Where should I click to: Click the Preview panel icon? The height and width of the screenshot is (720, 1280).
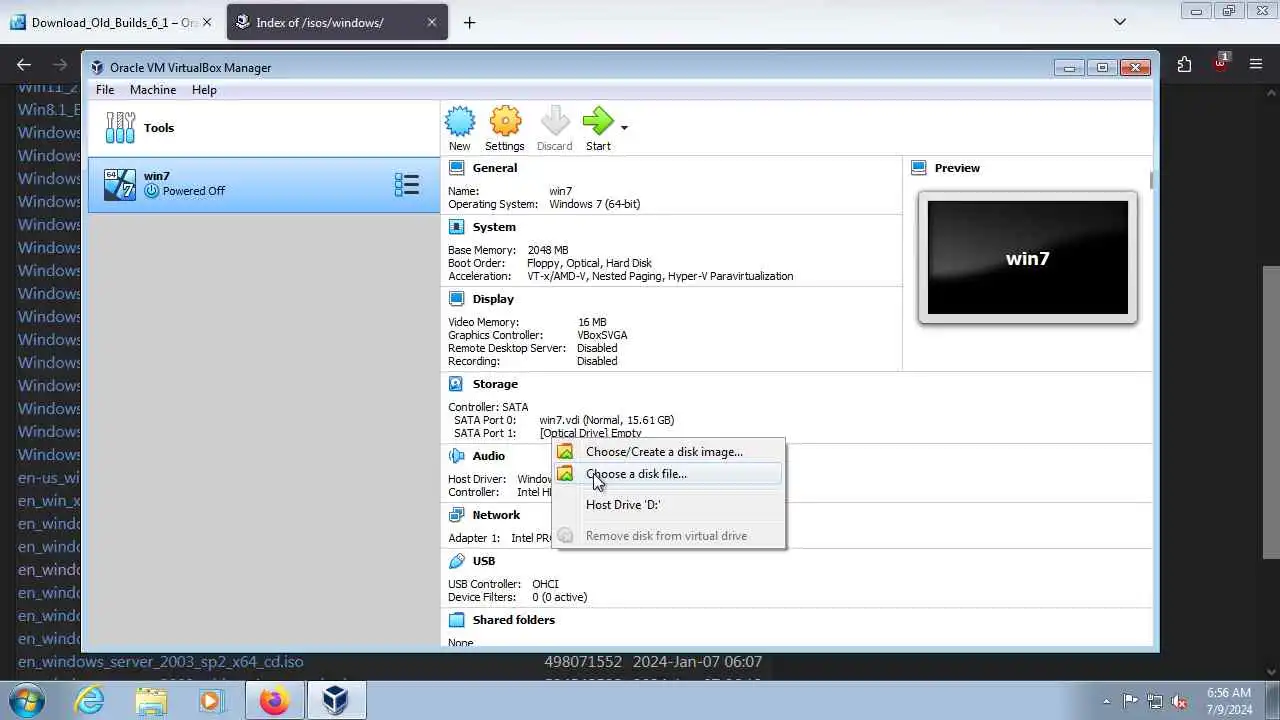point(919,168)
